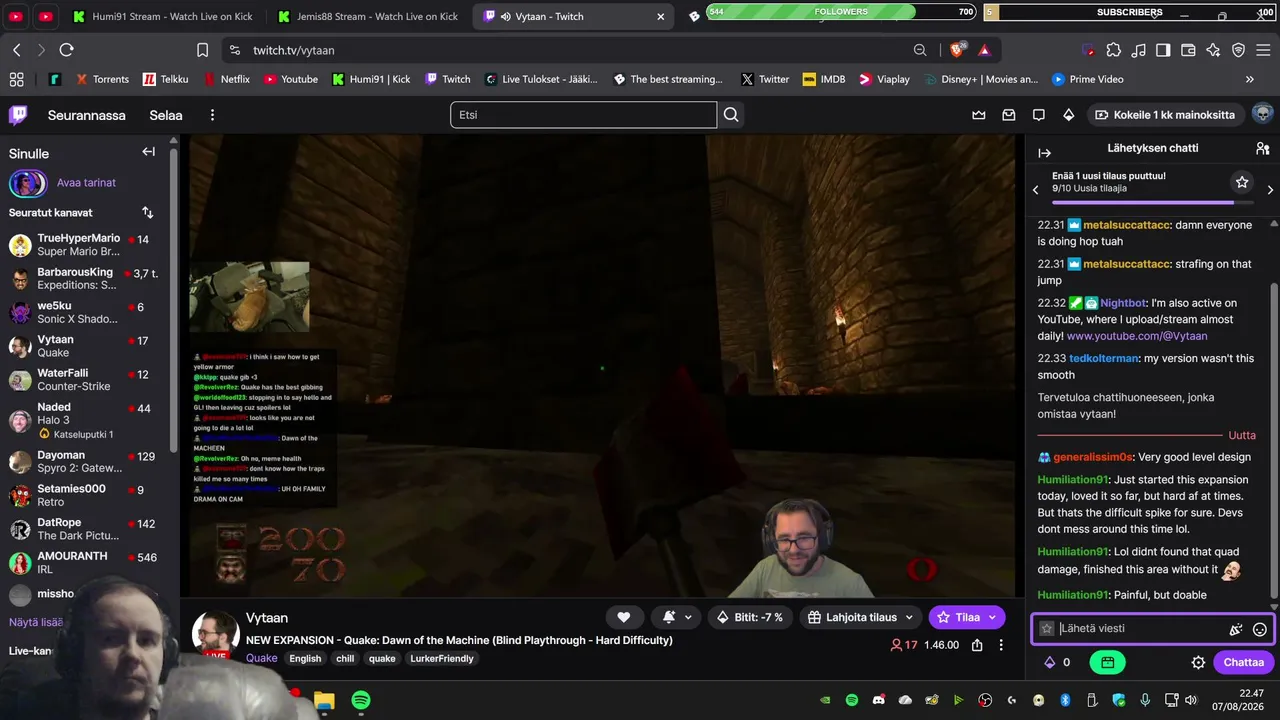1280x720 pixels.
Task: Click in the Etsi search field
Action: point(583,115)
